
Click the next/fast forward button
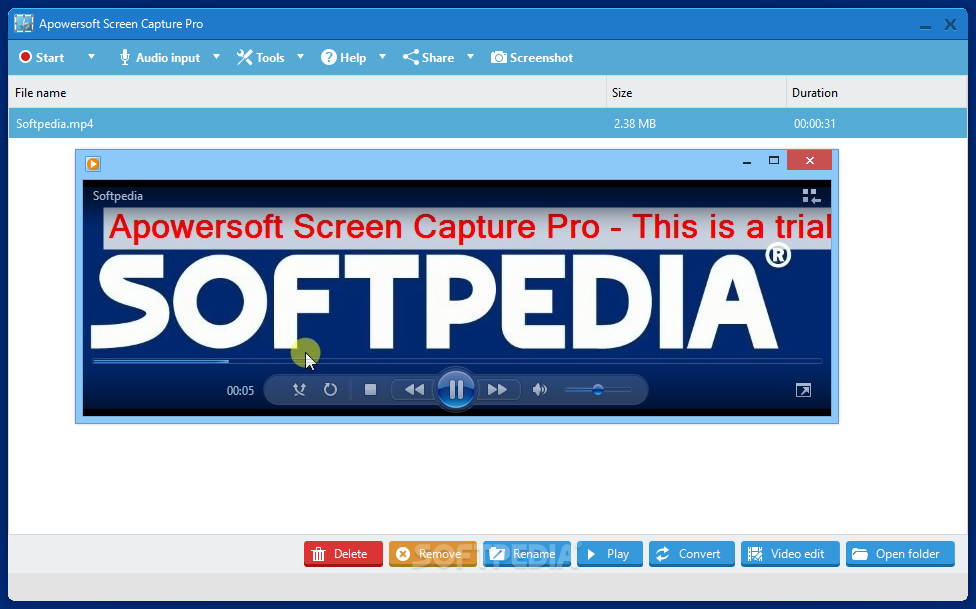[x=497, y=390]
